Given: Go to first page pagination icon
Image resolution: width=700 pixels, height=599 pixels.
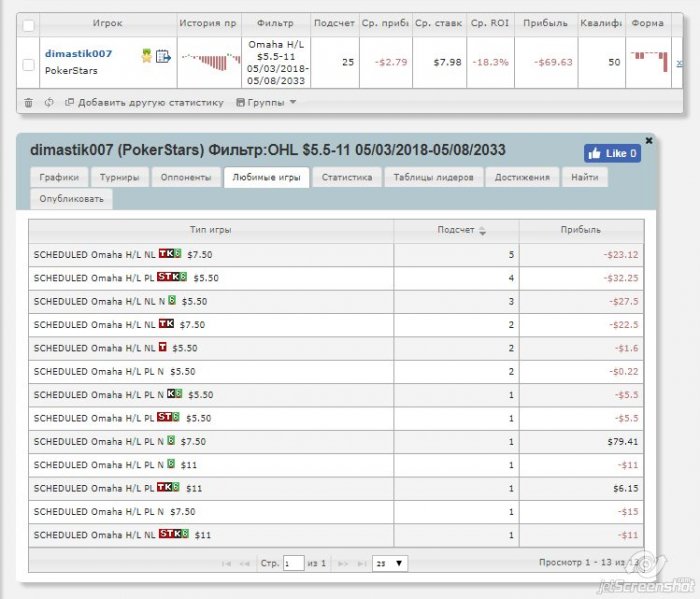Looking at the screenshot, I should coord(226,563).
